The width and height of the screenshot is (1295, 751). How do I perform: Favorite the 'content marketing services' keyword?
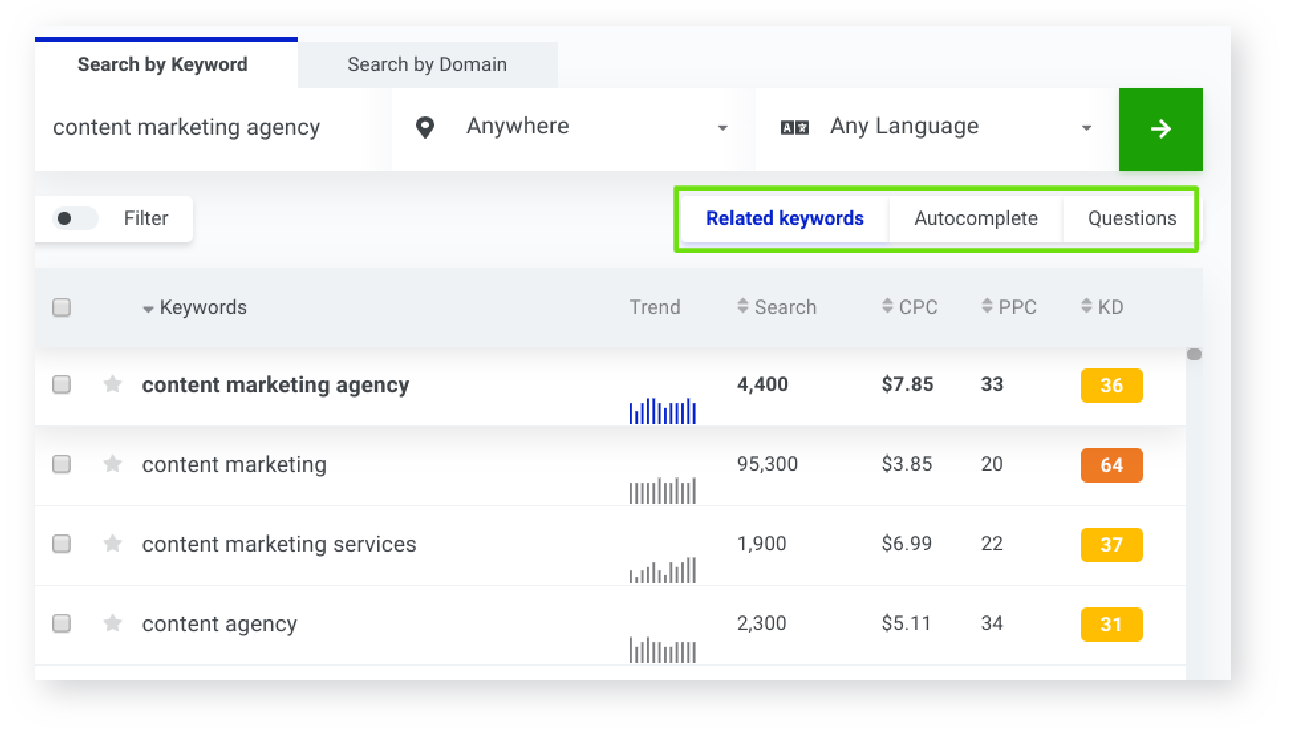[113, 544]
